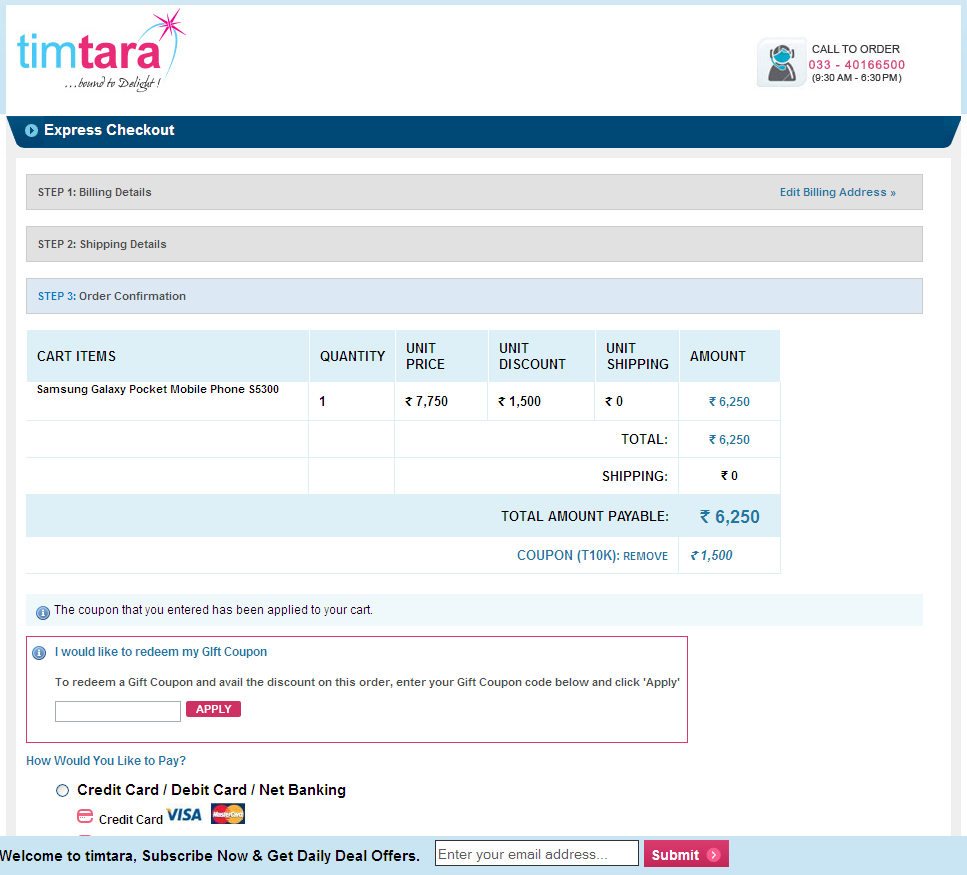Focus the email address subscription field
The height and width of the screenshot is (875, 967).
[537, 853]
